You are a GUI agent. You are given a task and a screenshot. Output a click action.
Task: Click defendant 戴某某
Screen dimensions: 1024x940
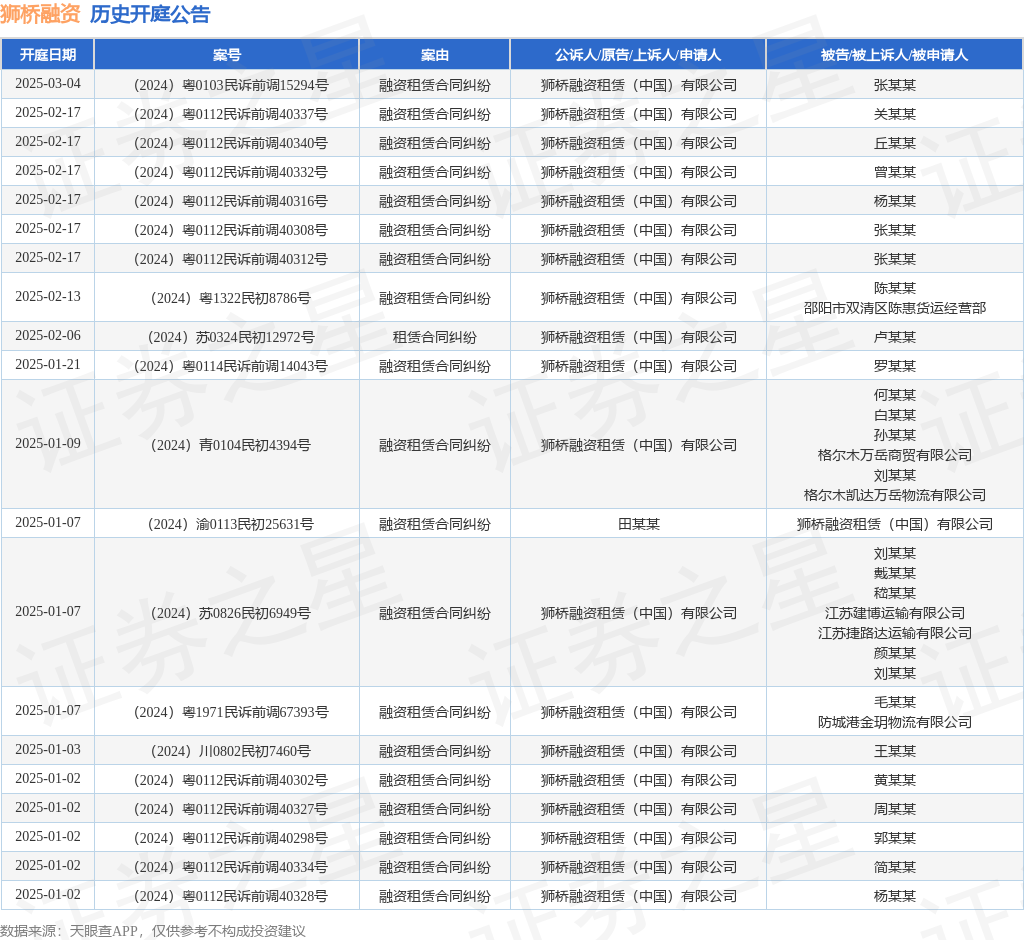point(895,574)
